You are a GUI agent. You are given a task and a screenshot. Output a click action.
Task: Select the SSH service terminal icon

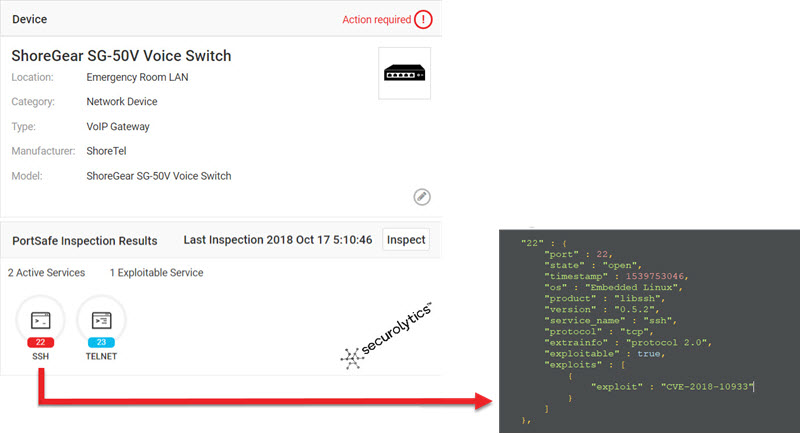click(x=41, y=320)
